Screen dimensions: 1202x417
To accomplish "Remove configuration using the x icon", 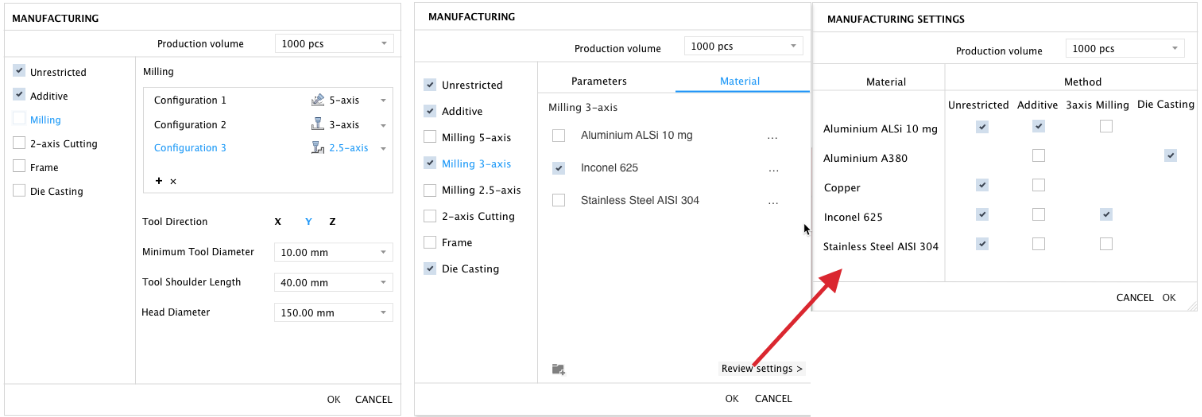I will [173, 181].
